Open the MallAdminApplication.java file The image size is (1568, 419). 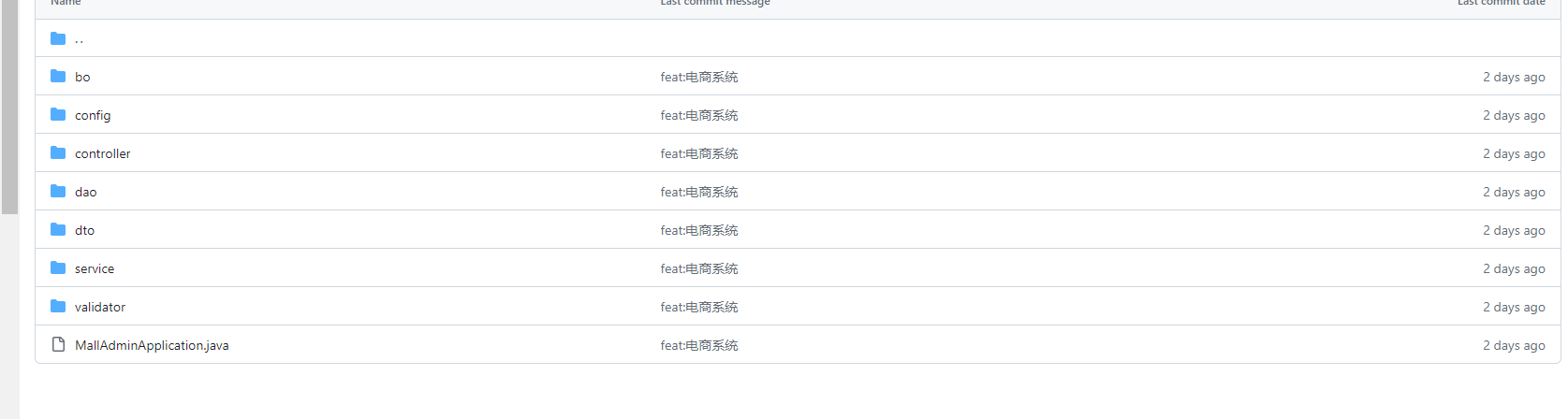point(152,345)
